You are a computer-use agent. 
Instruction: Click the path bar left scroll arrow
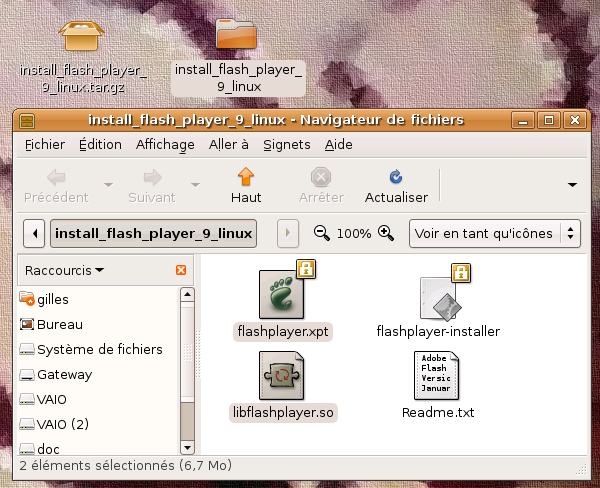tap(34, 233)
